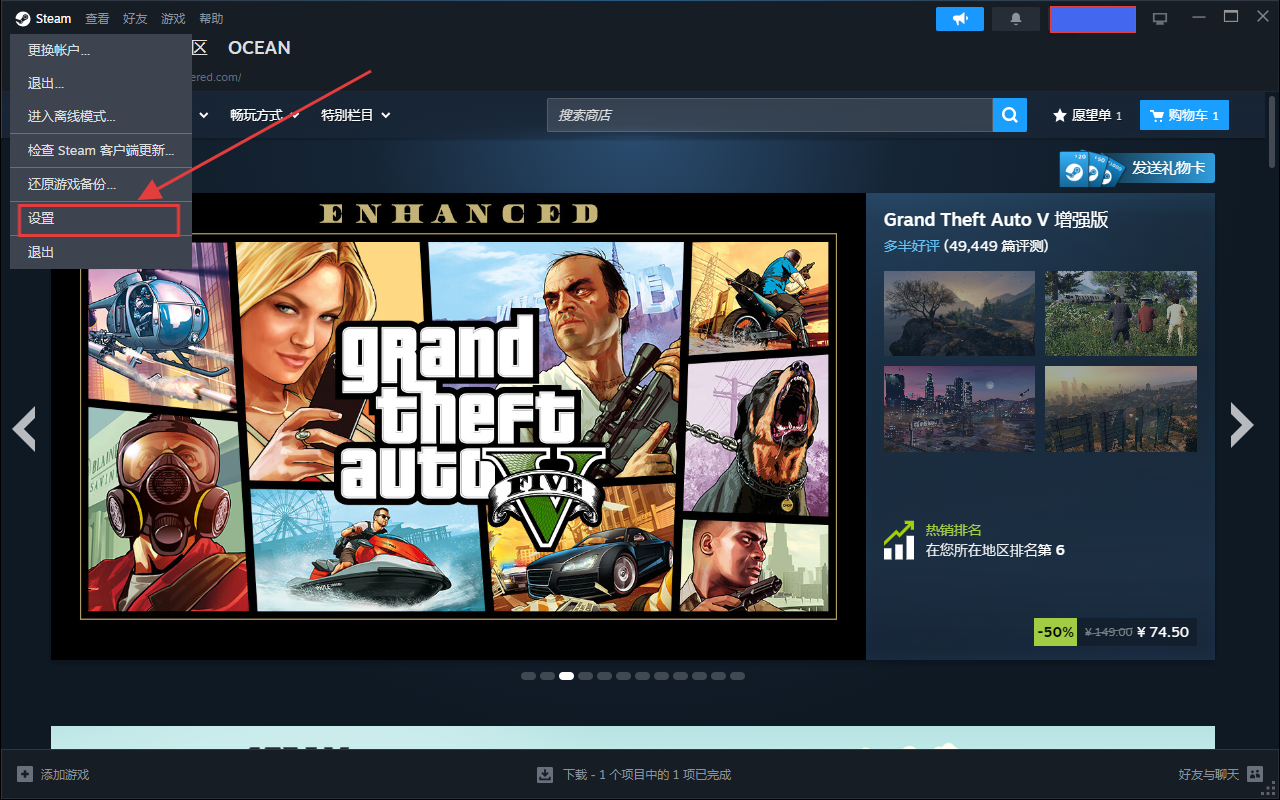
Task: Open the 购物车 shopping cart
Action: pyautogui.click(x=1184, y=116)
